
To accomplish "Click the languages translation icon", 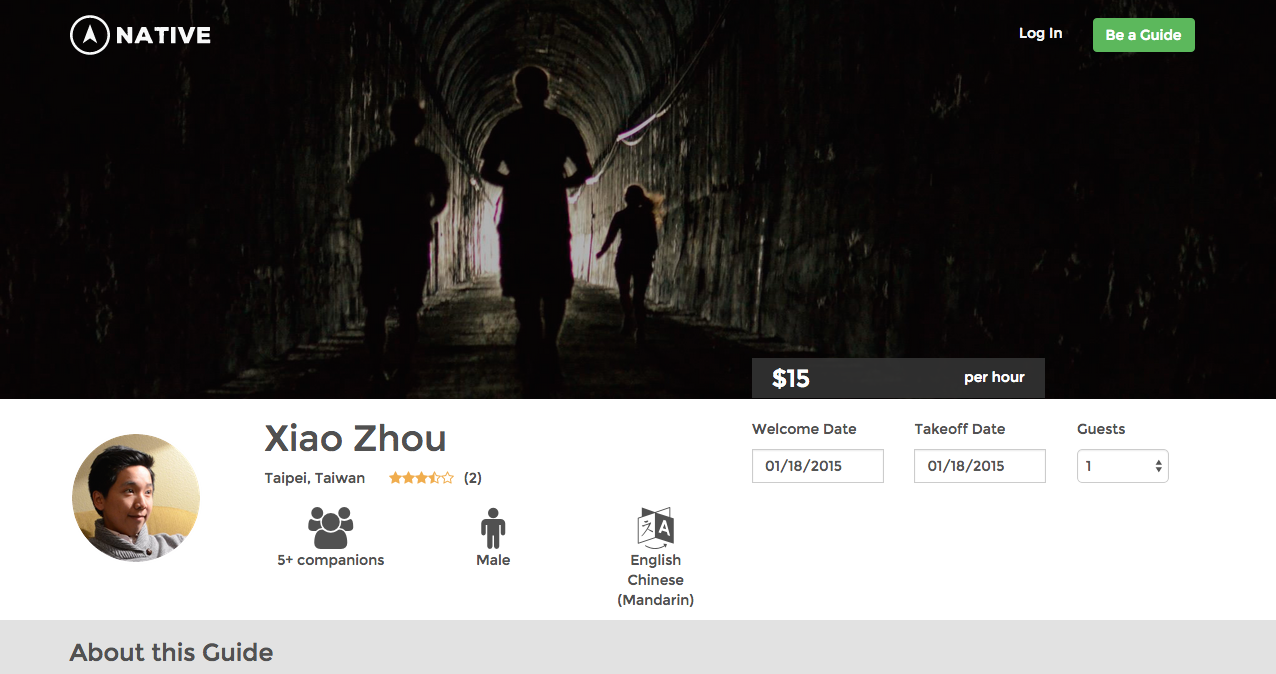I will pyautogui.click(x=656, y=527).
